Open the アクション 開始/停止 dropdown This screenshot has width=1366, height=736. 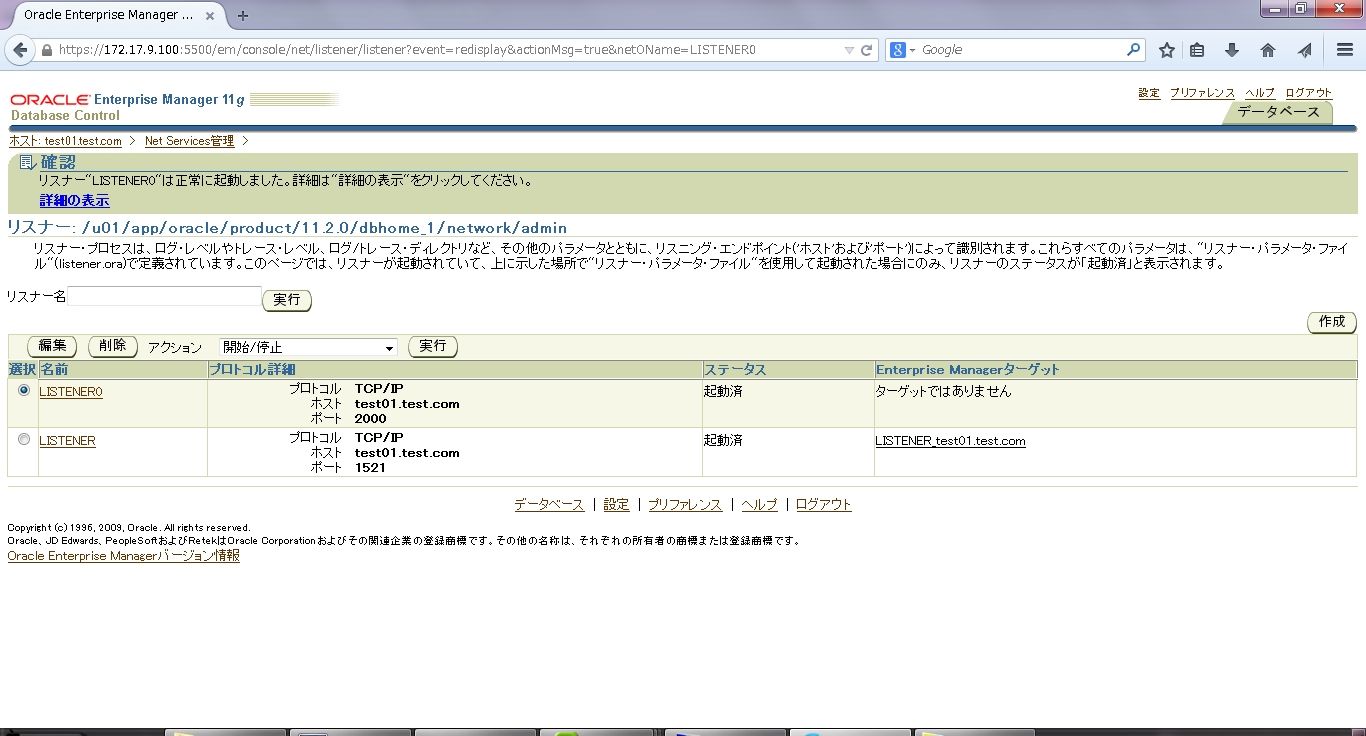[308, 347]
